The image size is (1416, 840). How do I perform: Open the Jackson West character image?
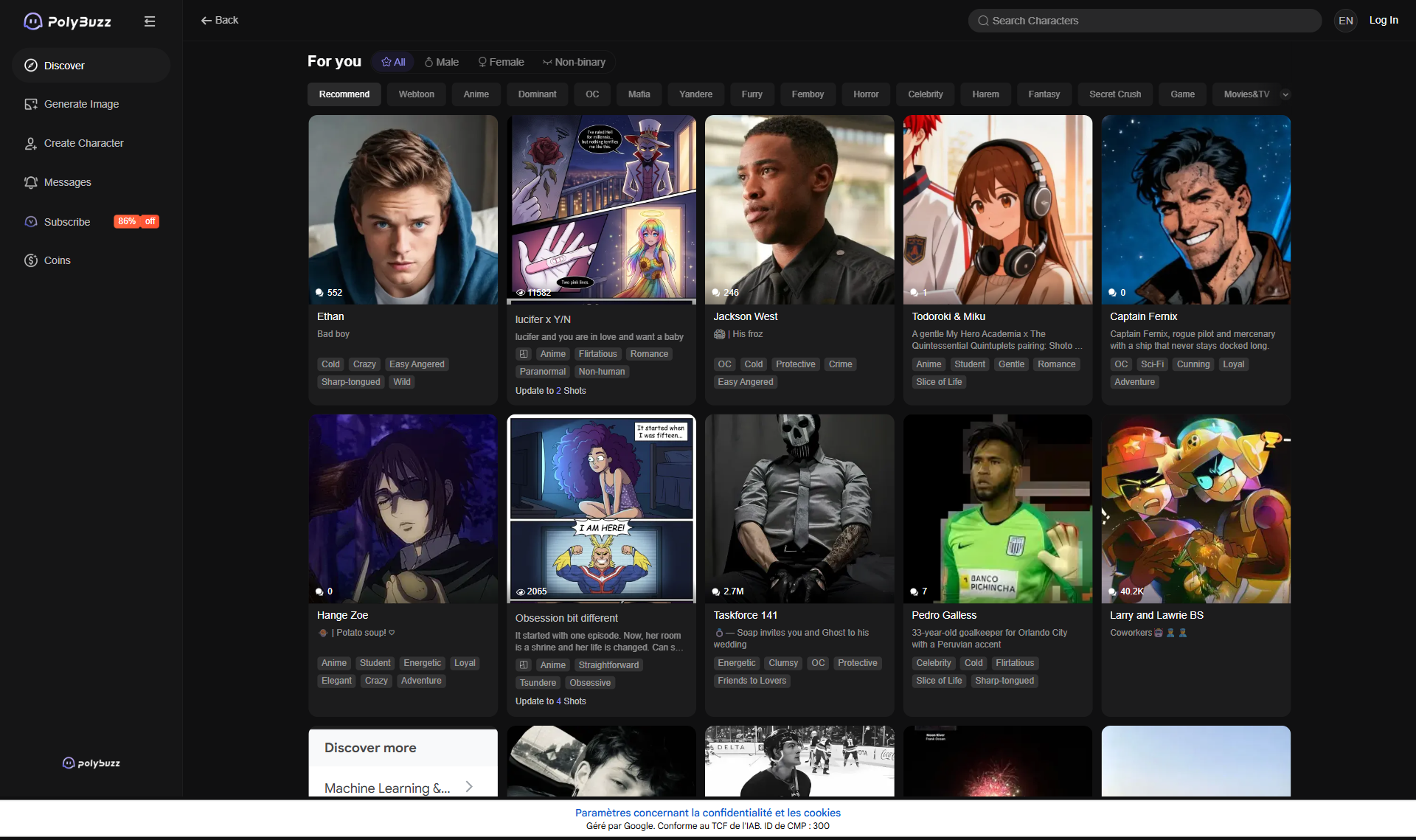tap(799, 209)
